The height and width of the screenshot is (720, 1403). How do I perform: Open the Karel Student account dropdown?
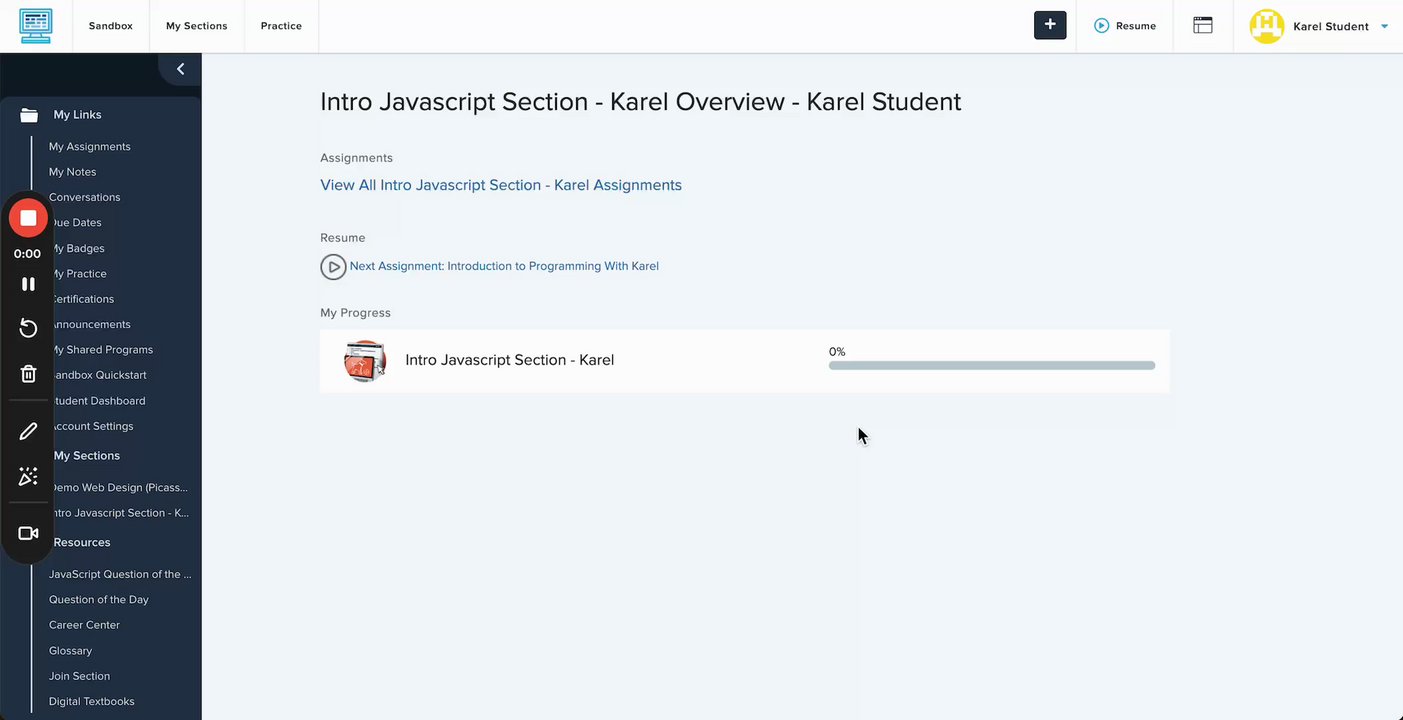tap(1384, 27)
